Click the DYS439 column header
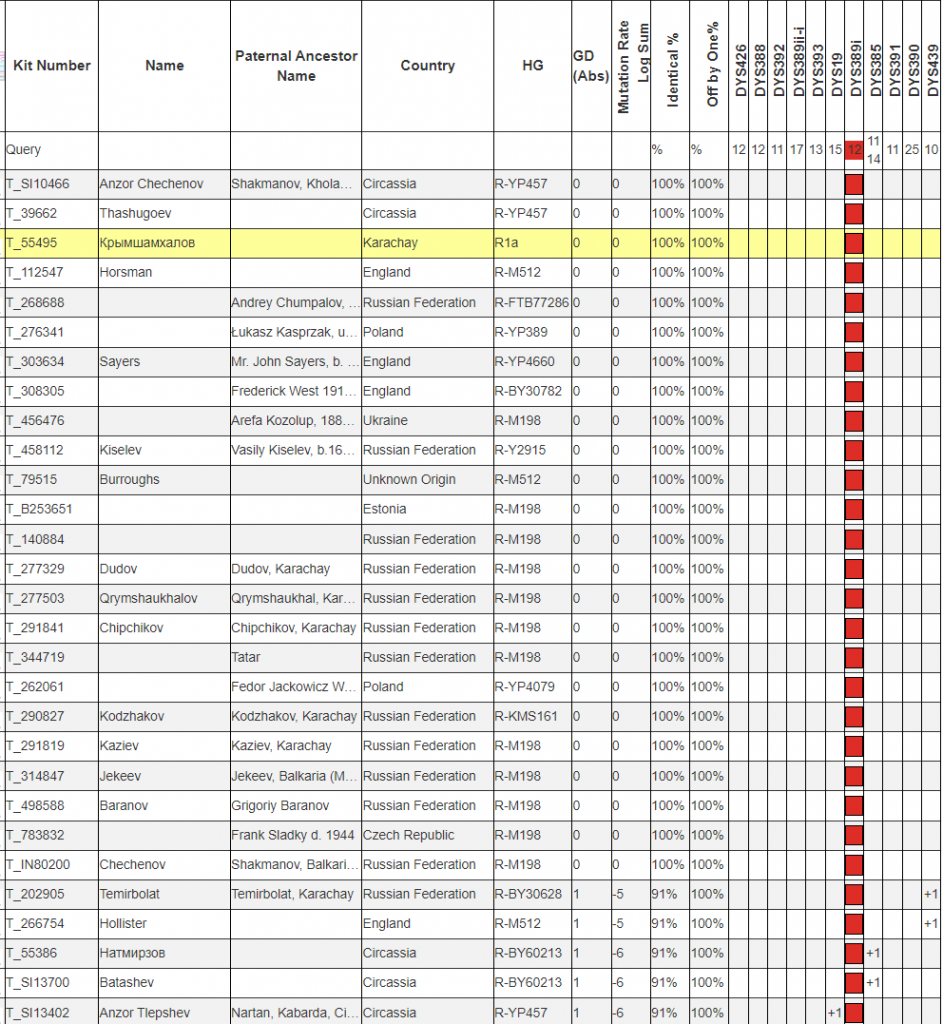The image size is (943, 1024). [932, 66]
